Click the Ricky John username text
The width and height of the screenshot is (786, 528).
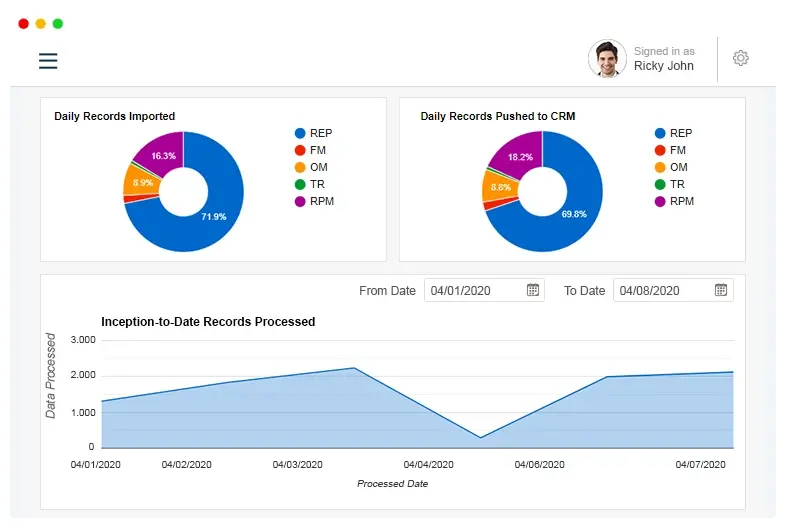664,67
